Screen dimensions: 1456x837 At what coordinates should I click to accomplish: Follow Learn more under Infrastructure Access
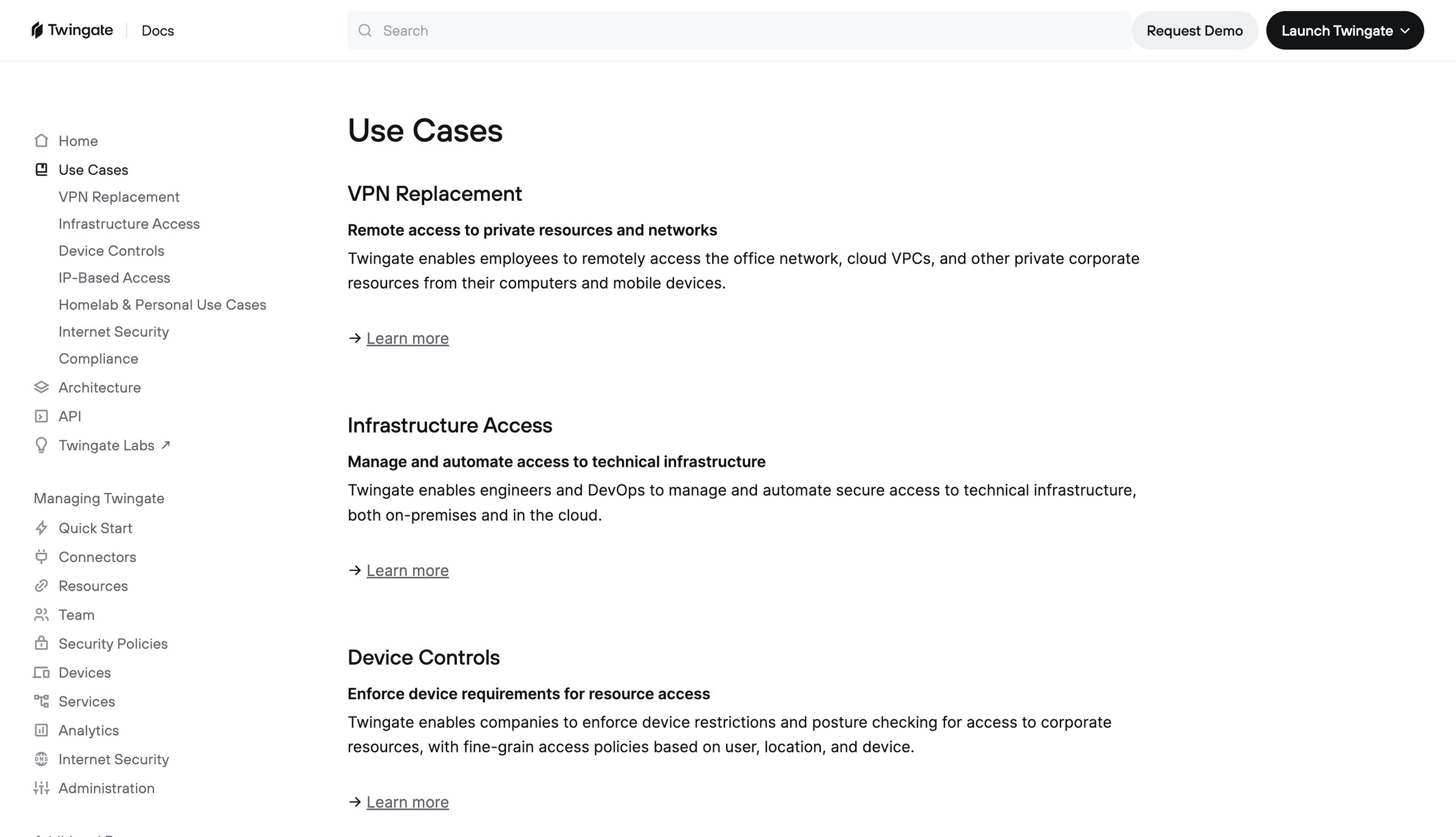point(408,571)
